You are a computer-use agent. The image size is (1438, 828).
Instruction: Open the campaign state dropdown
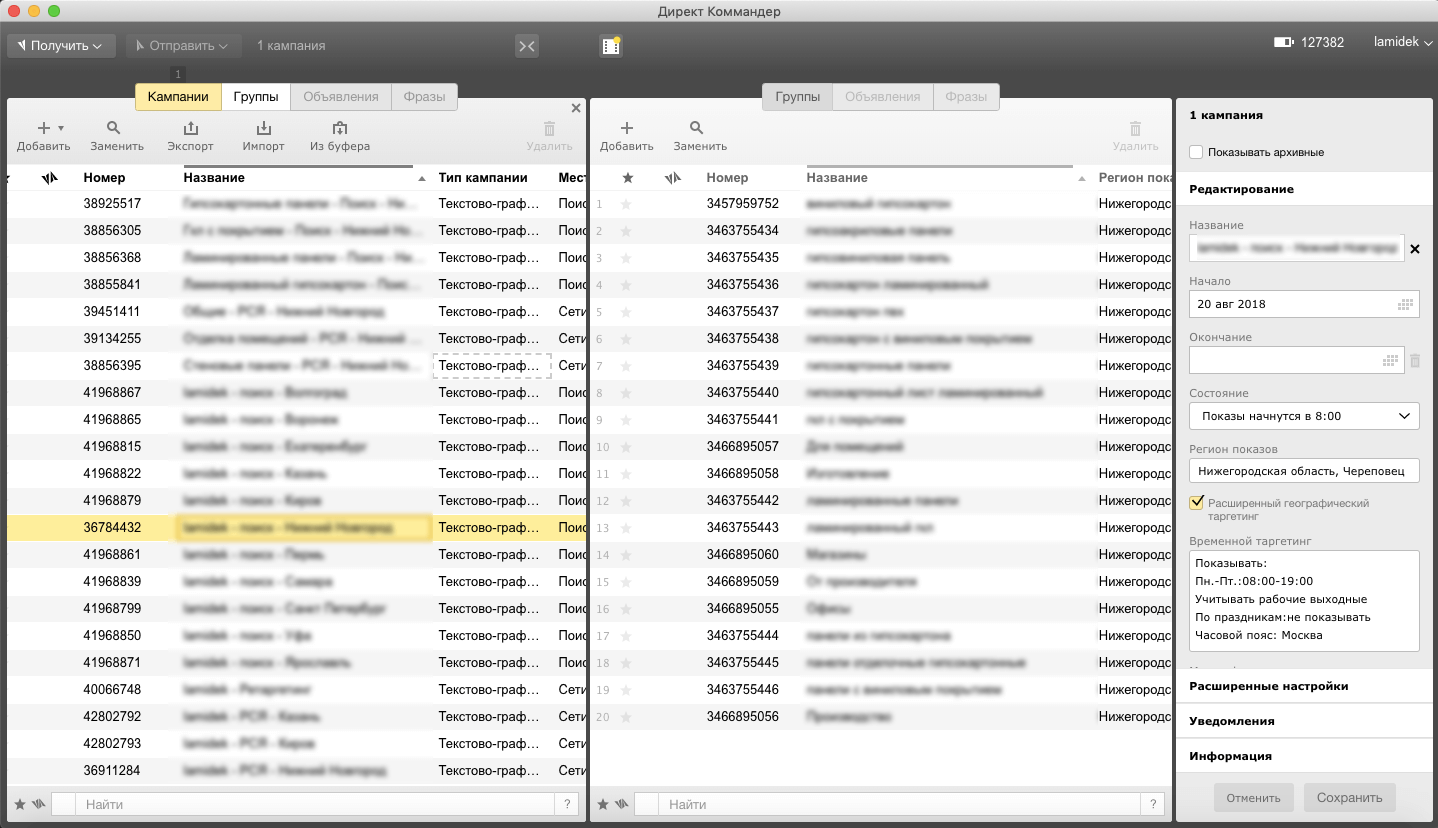coord(1304,416)
